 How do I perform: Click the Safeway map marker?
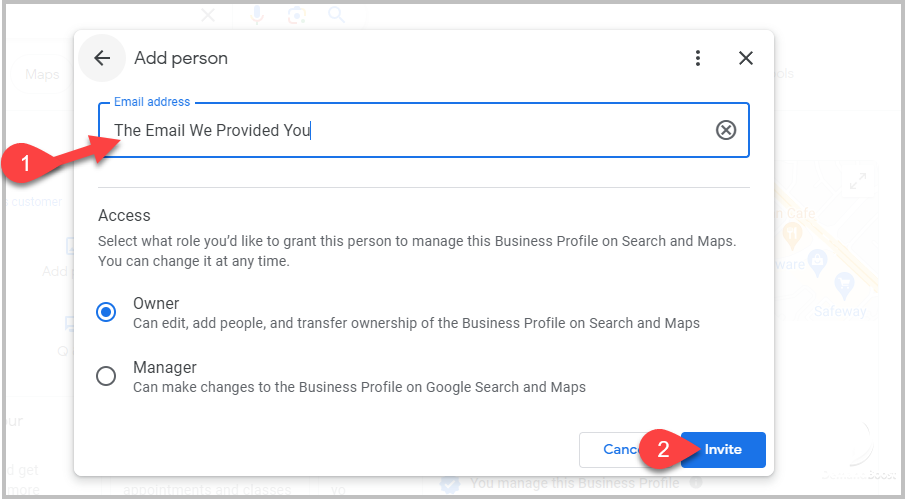click(843, 287)
